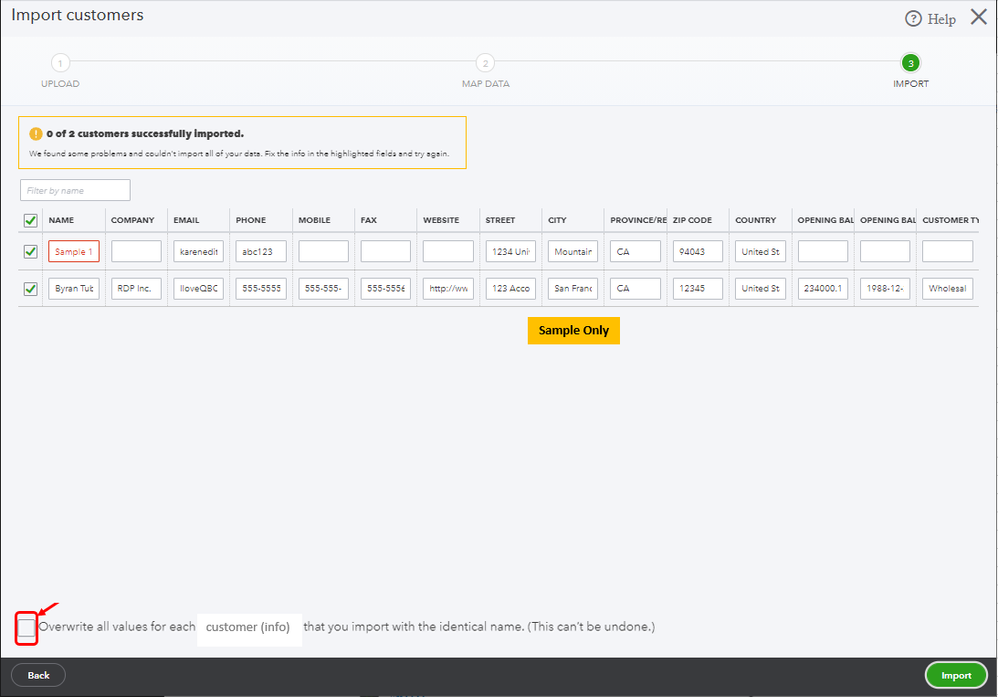Click the Help link text

(x=941, y=19)
